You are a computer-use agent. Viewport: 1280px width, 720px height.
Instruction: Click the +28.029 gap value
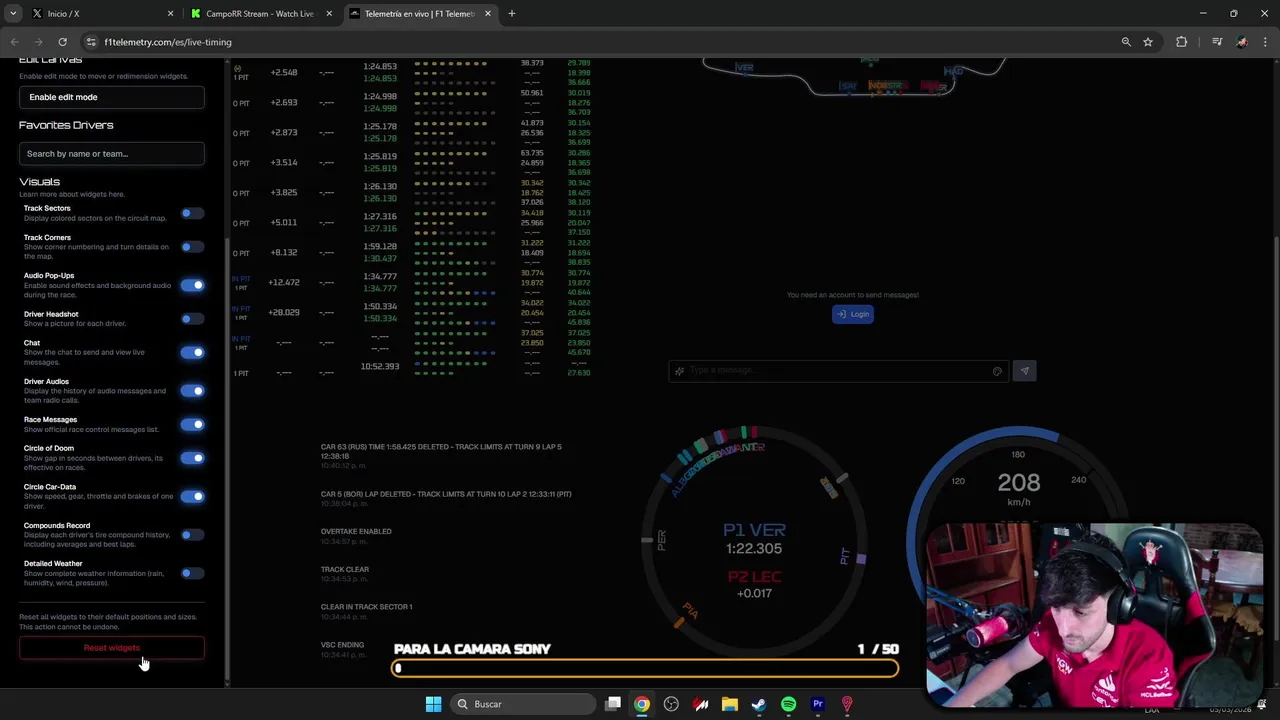coord(284,312)
